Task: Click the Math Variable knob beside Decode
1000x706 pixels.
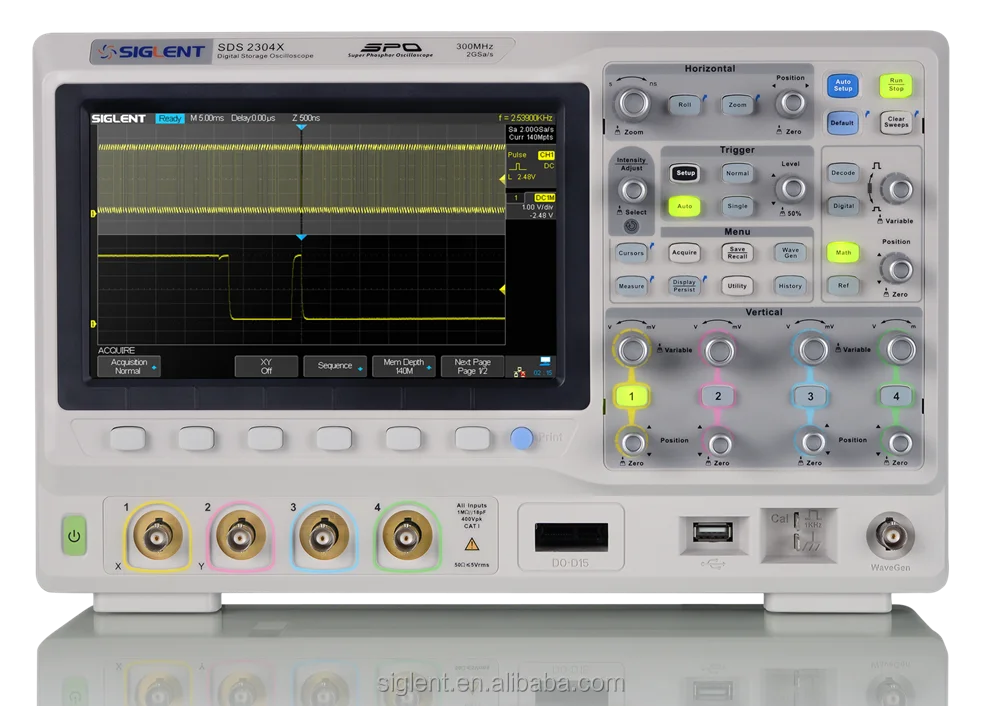Action: (x=899, y=189)
